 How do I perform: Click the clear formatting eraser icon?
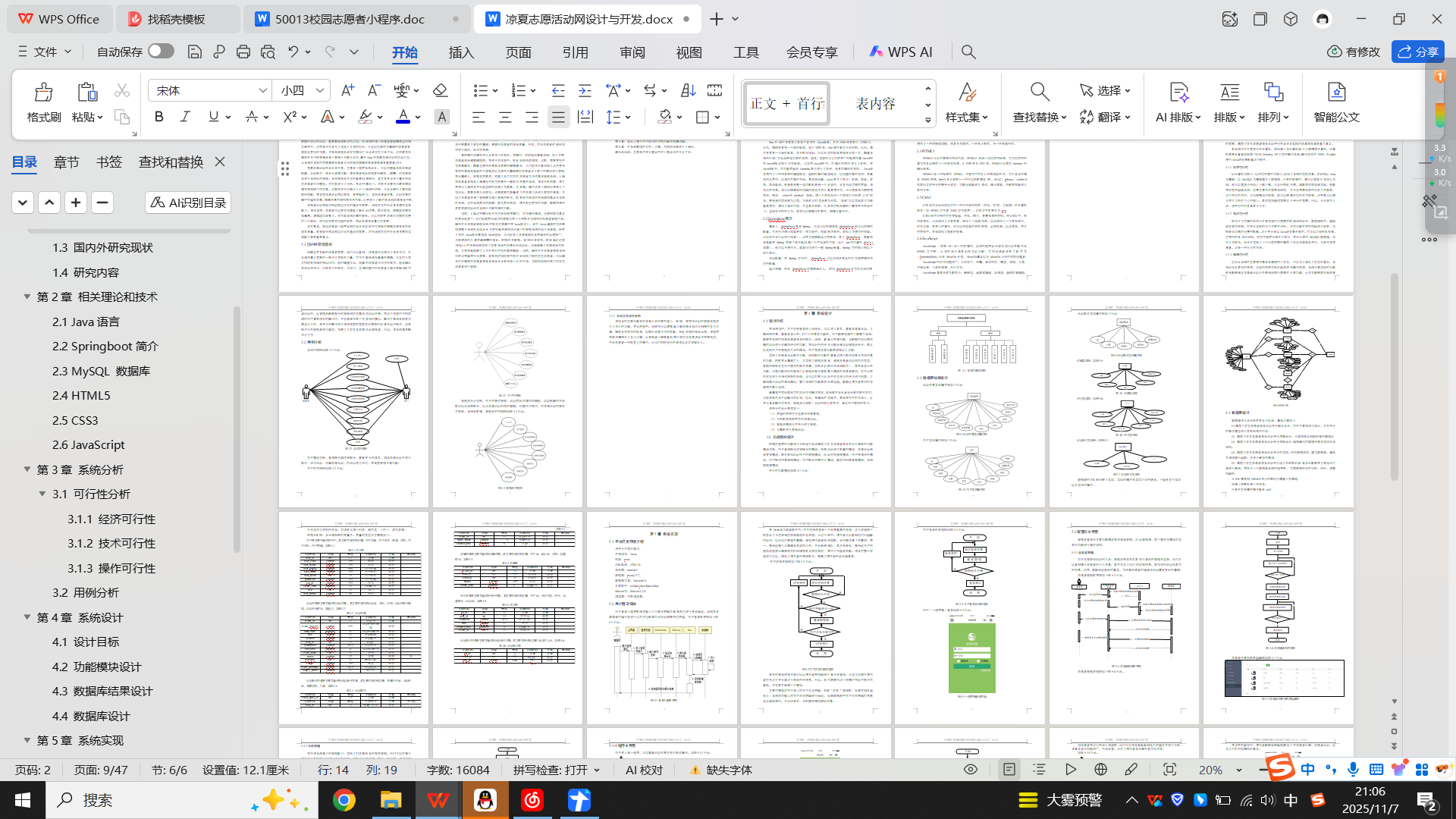coord(440,90)
